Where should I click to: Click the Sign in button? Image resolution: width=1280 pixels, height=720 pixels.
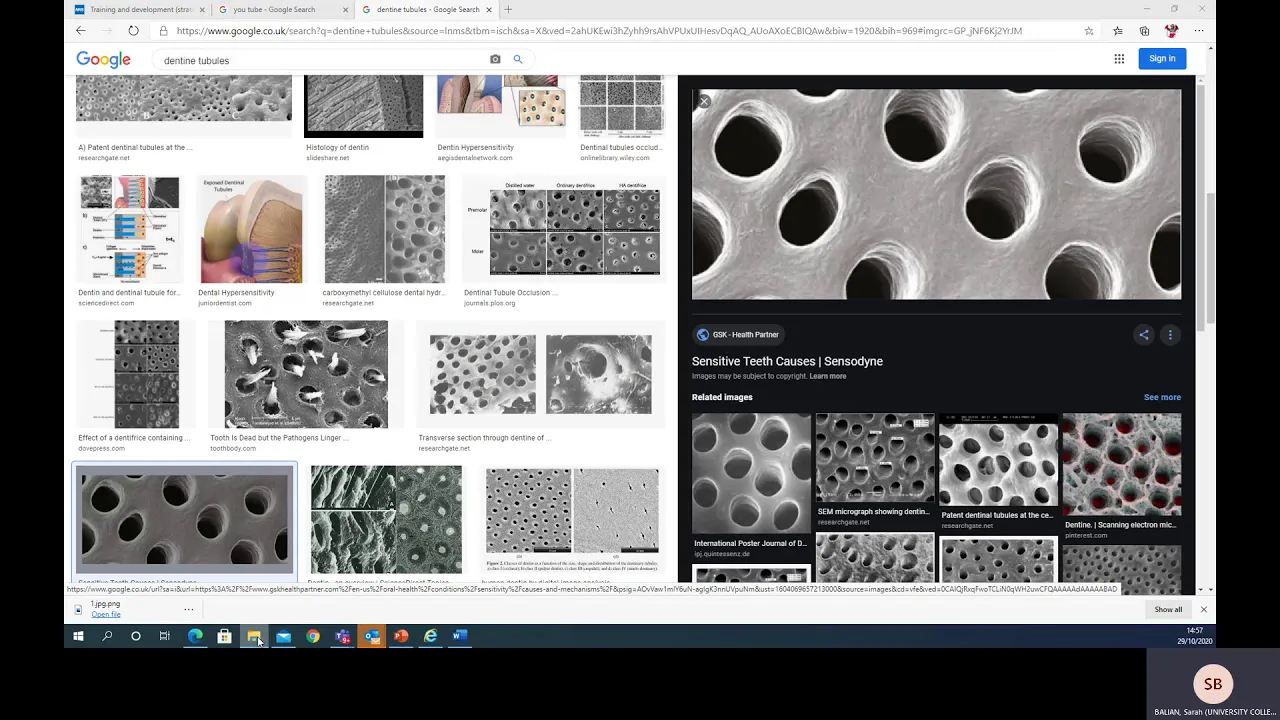tap(1162, 59)
